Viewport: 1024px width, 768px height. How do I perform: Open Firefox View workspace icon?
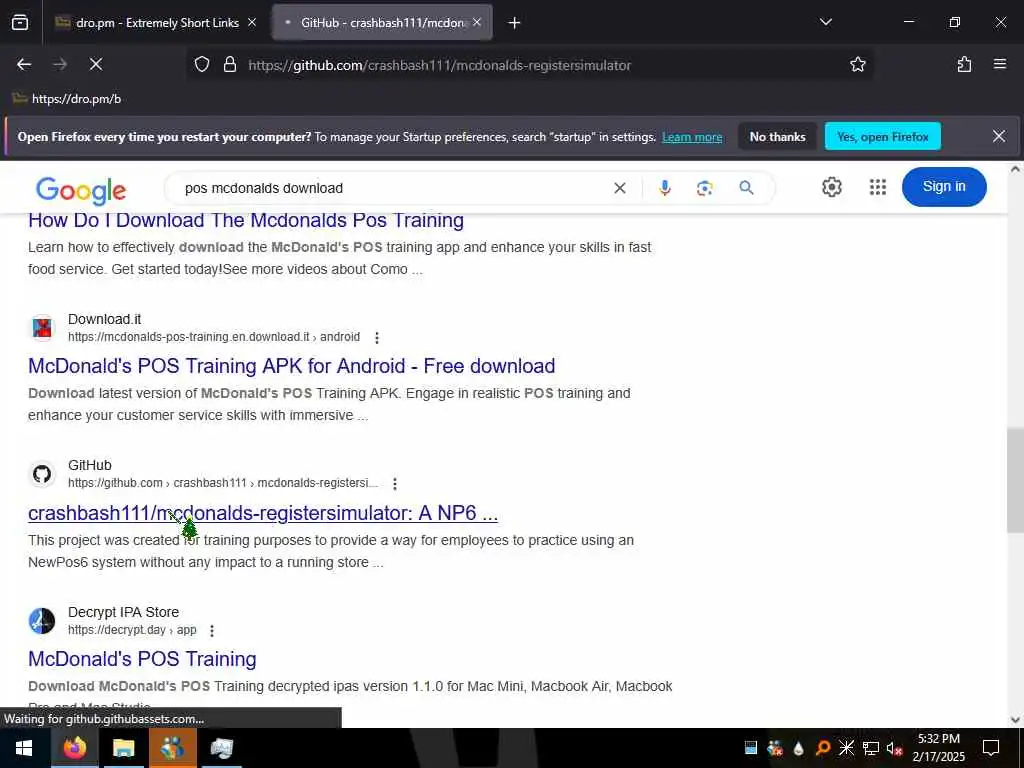(x=20, y=23)
